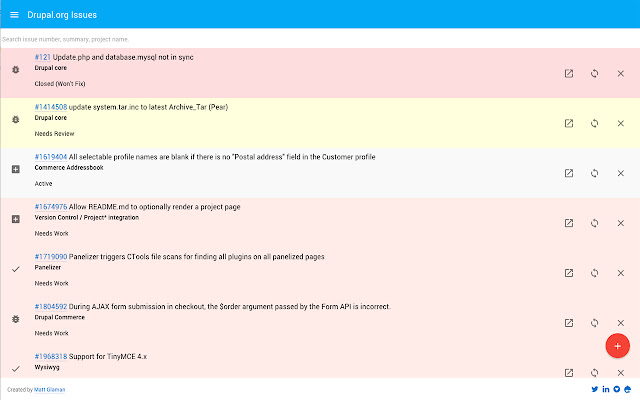Open issue #1414508 in new window
640x400 pixels.
point(569,123)
